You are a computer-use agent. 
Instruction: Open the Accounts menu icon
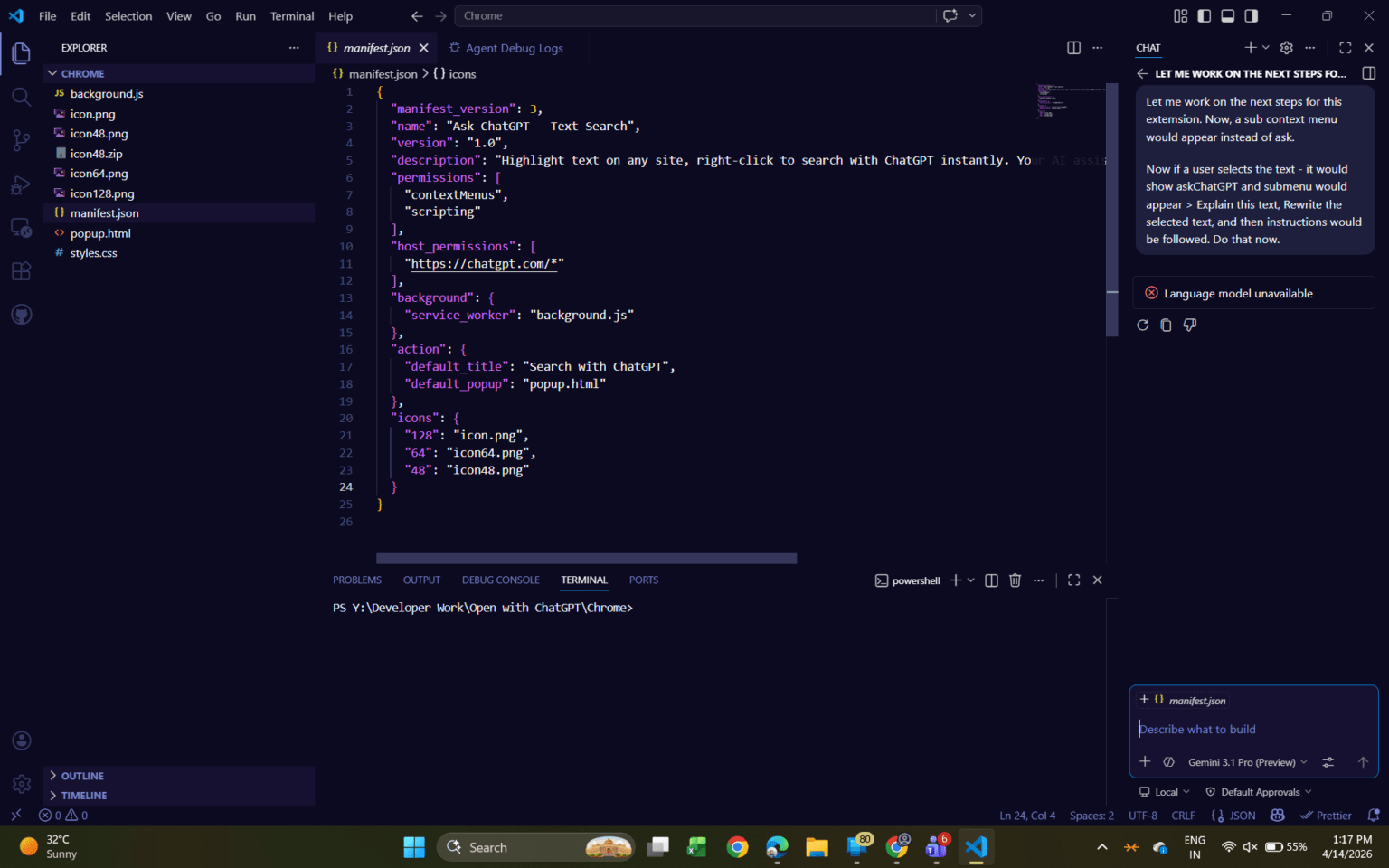point(22,741)
